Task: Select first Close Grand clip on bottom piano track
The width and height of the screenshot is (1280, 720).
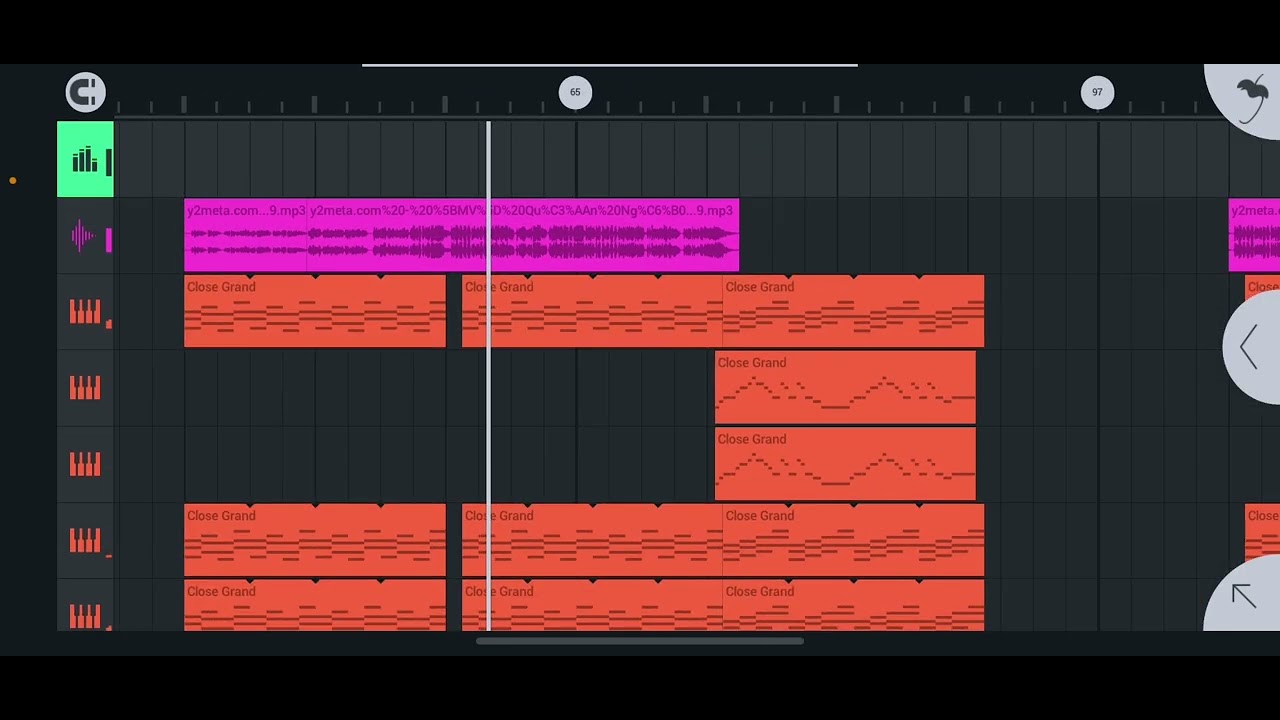Action: coord(315,606)
